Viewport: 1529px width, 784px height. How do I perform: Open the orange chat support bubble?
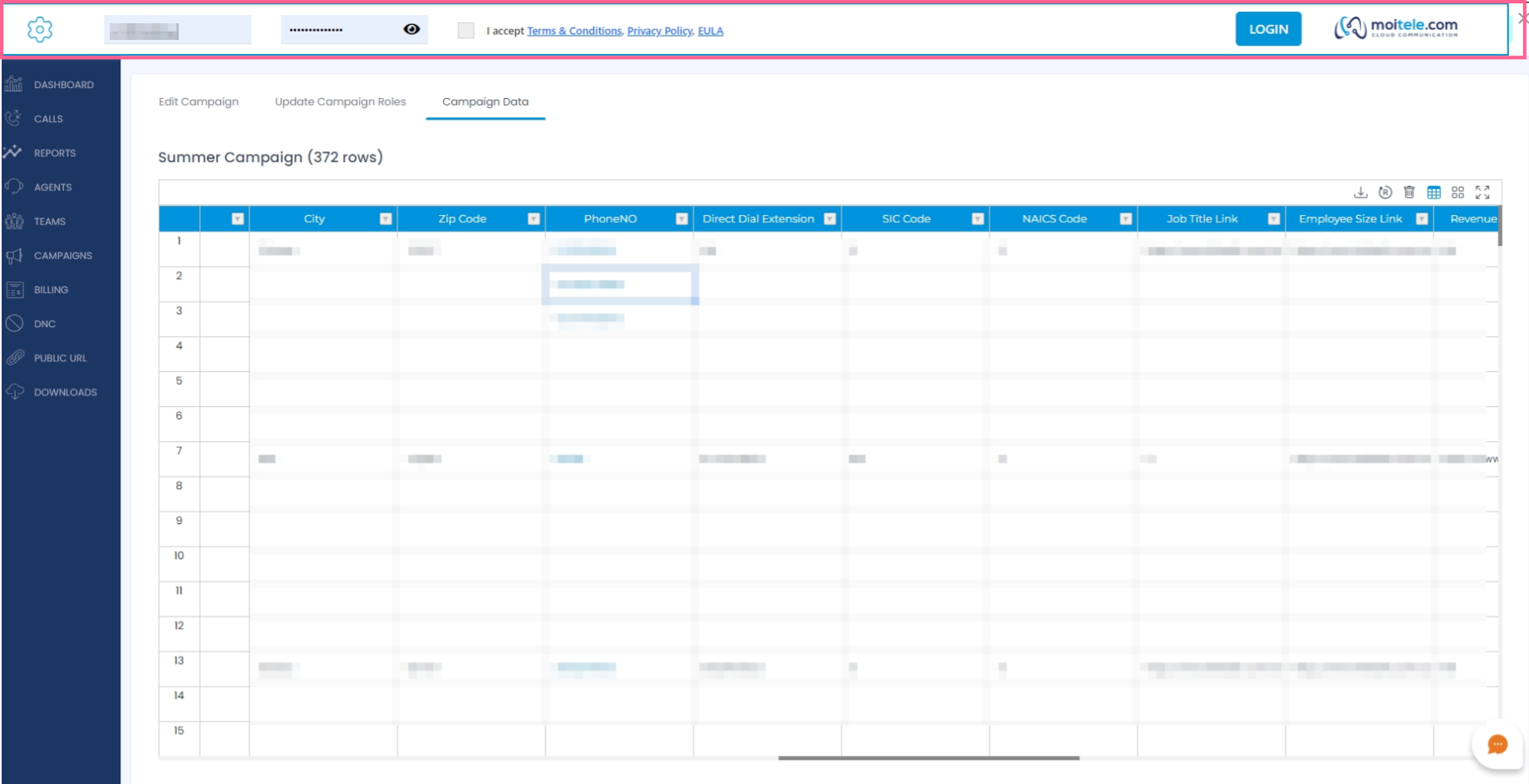click(1497, 745)
